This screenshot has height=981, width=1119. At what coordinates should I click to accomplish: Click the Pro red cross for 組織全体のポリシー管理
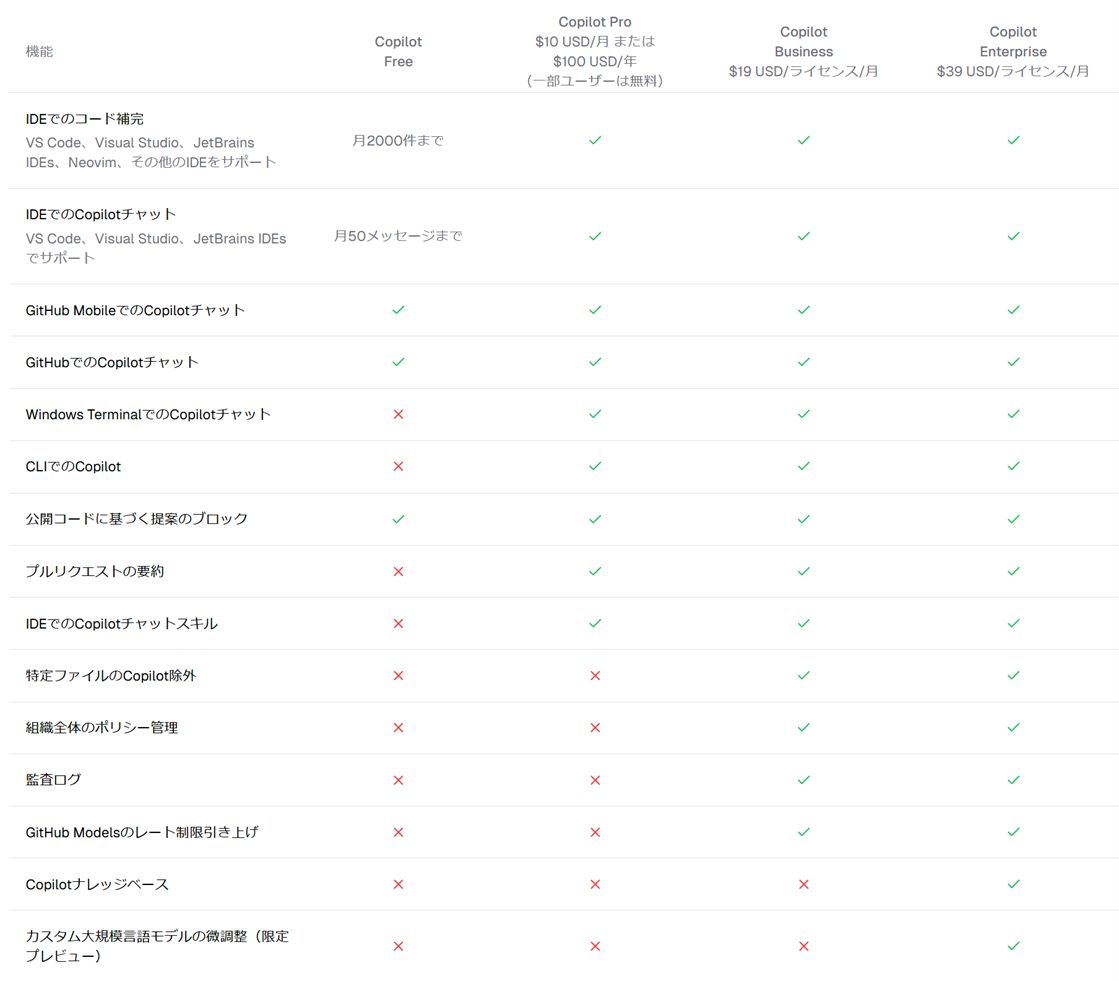pyautogui.click(x=595, y=728)
